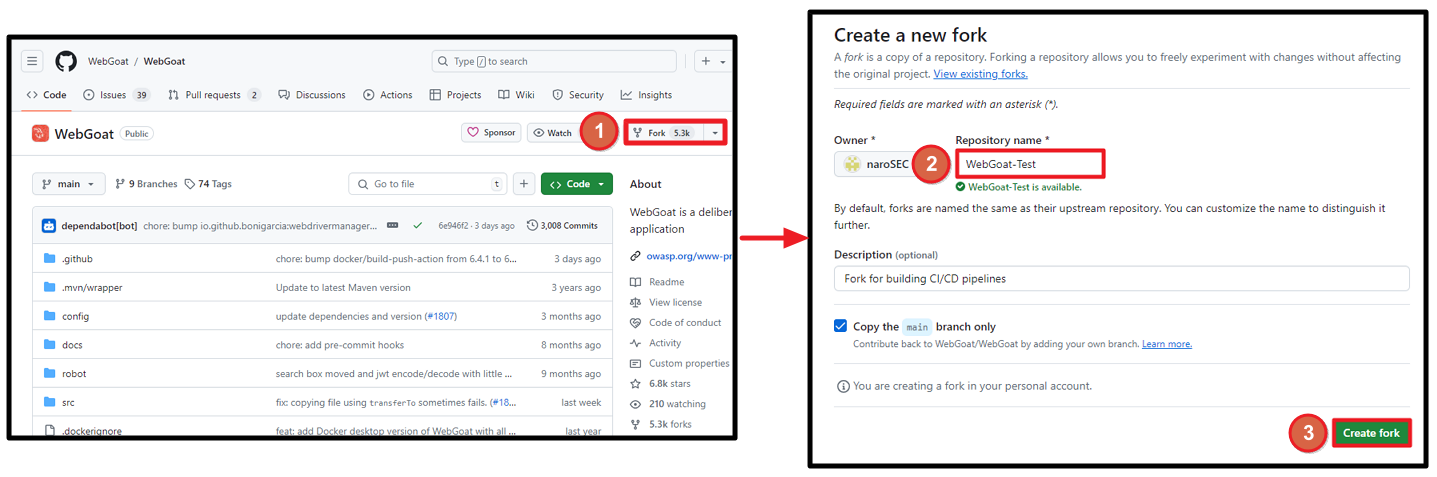Click the green check status icon

point(417,225)
